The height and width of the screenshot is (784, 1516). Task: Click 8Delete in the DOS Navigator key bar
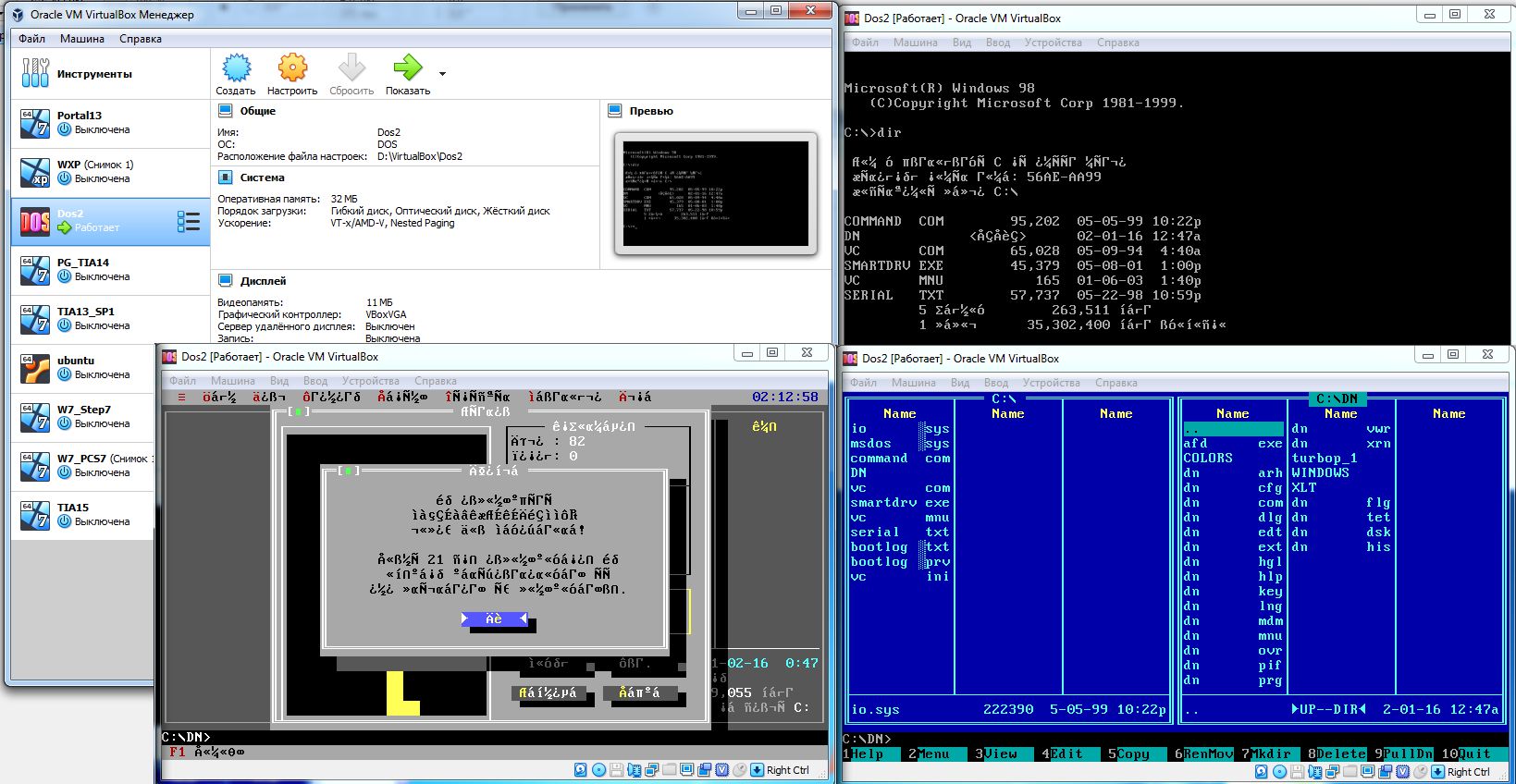click(1337, 753)
